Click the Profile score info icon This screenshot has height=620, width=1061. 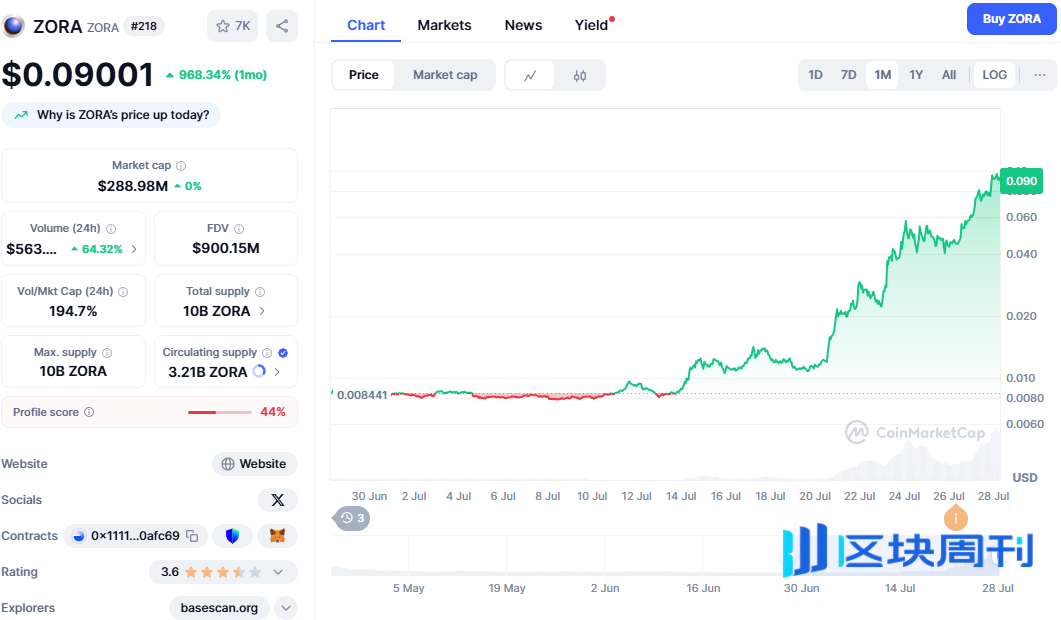(89, 412)
